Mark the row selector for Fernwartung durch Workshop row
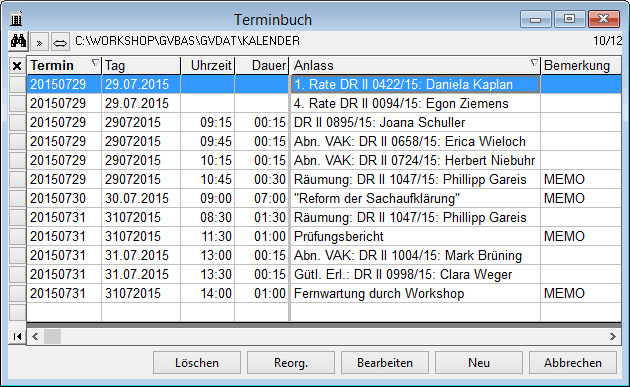 click(17, 293)
